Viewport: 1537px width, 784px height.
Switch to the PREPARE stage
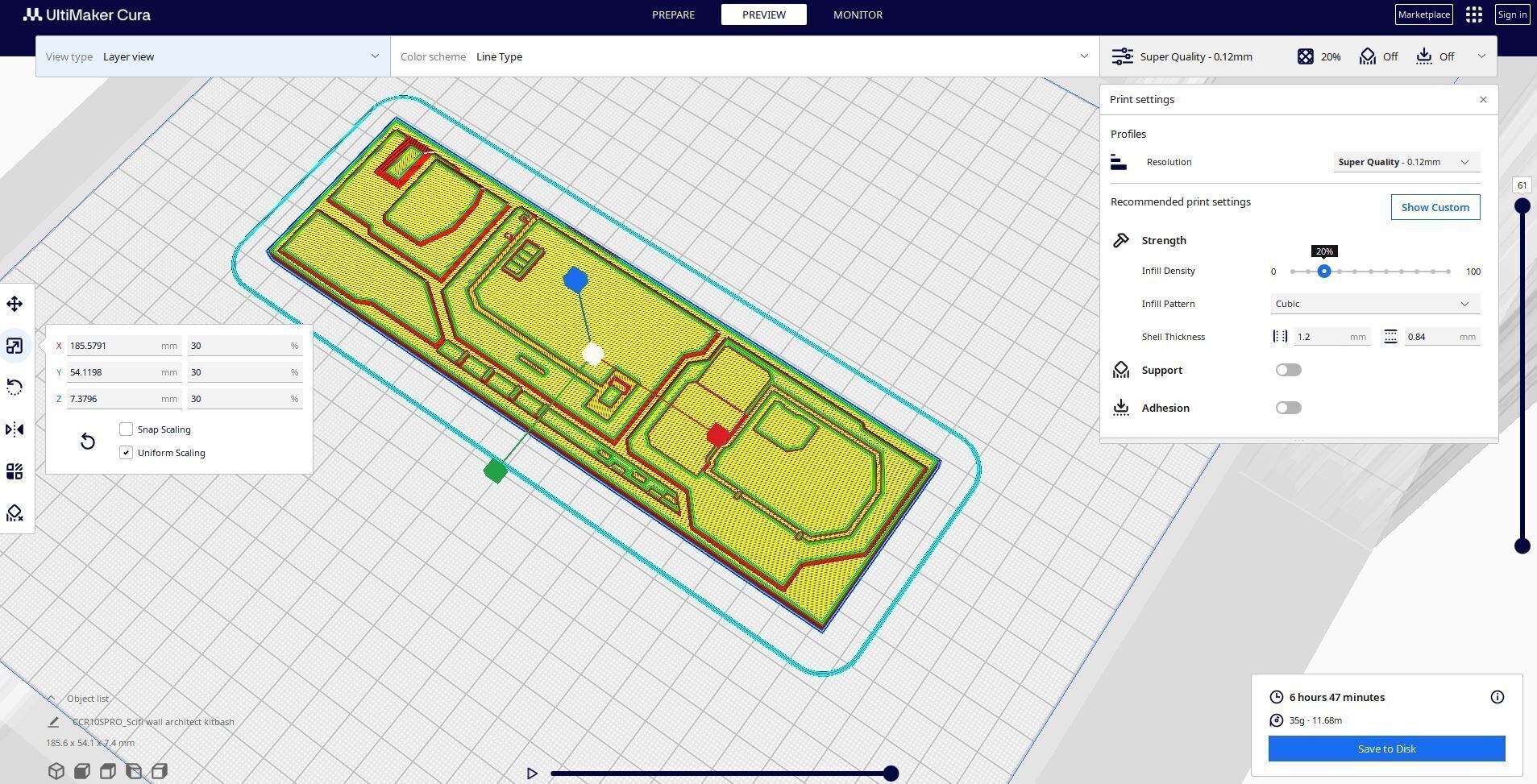(x=673, y=15)
